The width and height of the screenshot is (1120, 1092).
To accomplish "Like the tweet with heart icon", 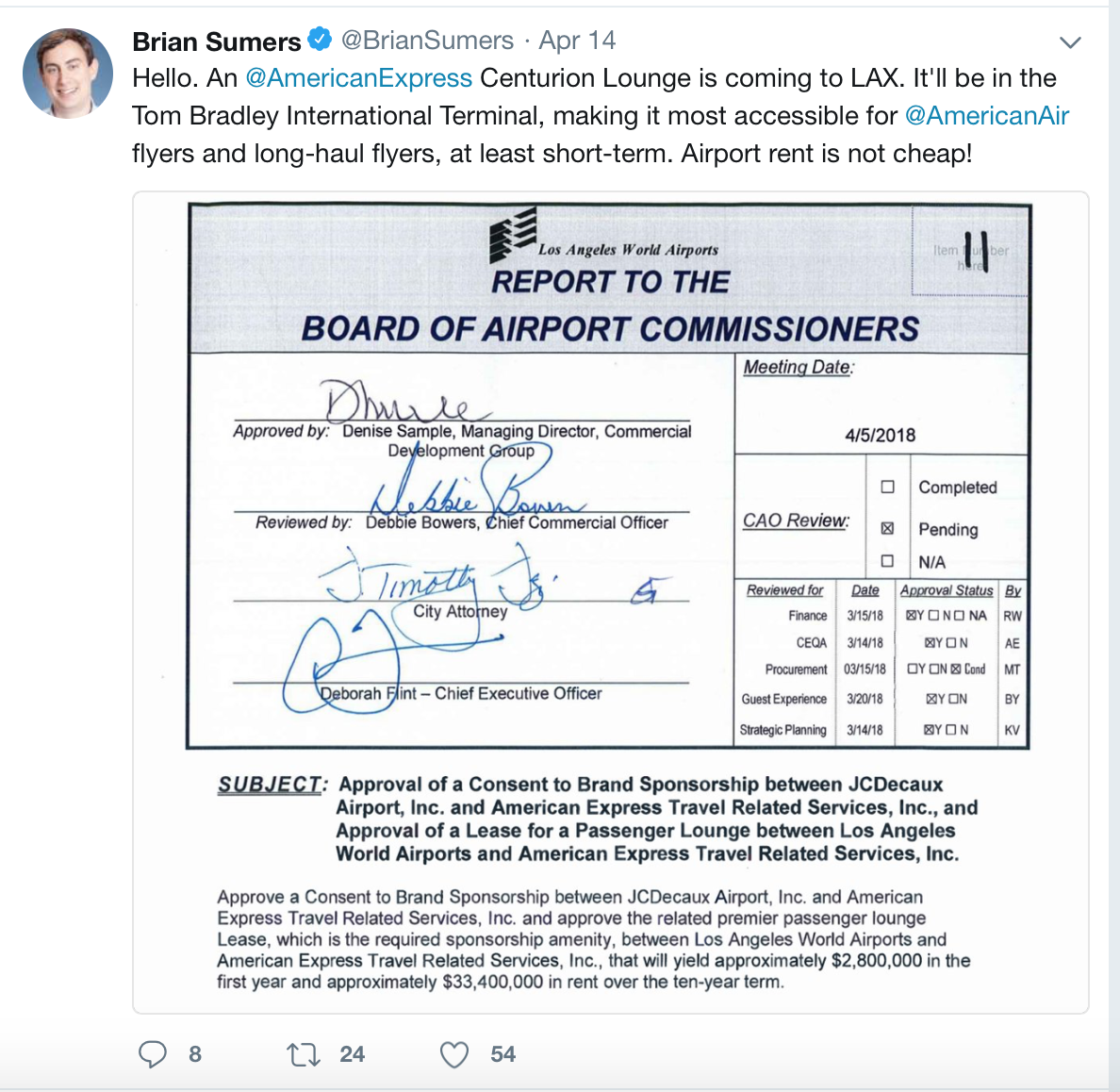I will [x=454, y=1055].
